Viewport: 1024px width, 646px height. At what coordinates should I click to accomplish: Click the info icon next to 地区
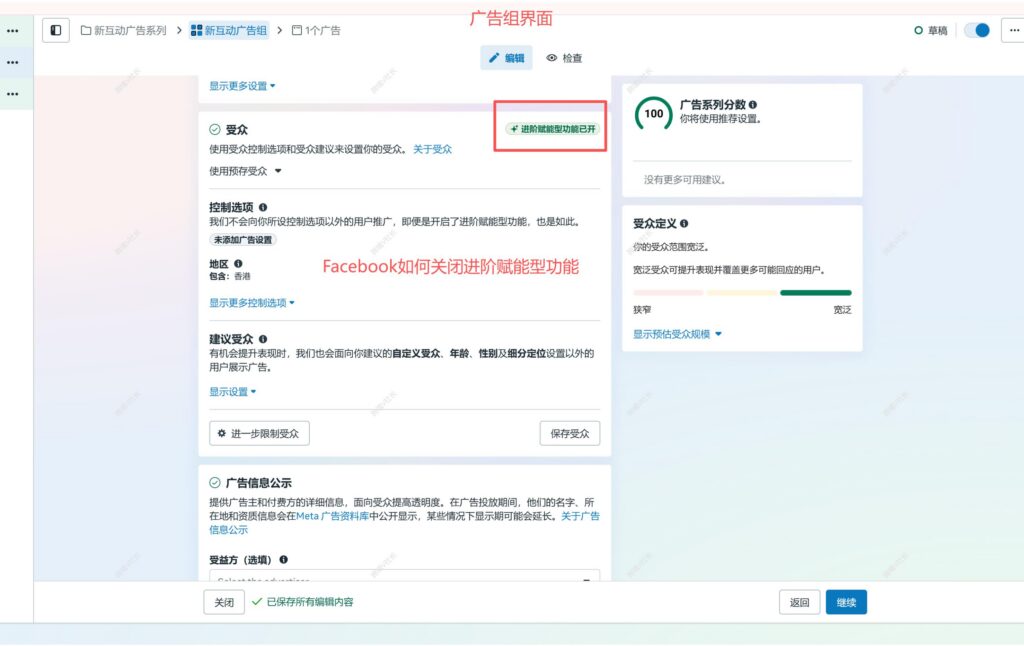tap(238, 263)
